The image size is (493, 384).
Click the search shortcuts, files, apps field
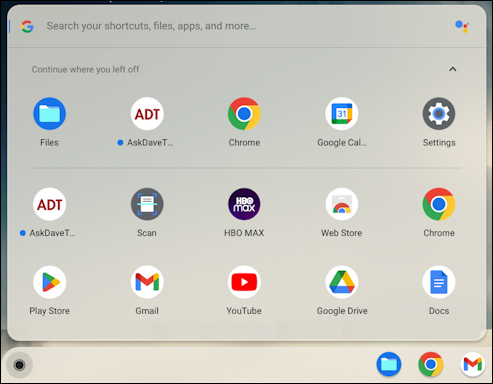[x=247, y=26]
